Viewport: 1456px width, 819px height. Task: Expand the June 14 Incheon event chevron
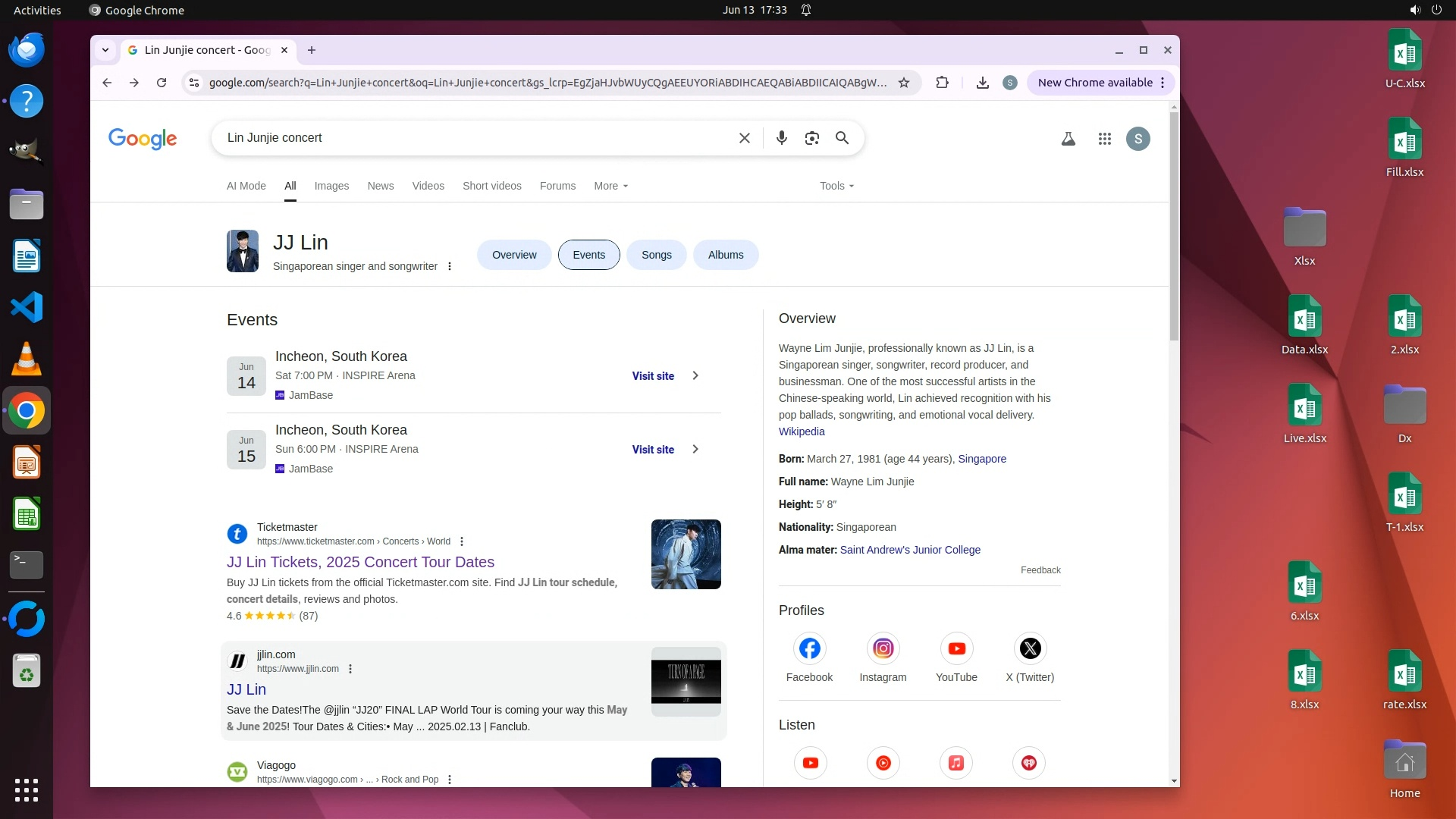tap(695, 376)
